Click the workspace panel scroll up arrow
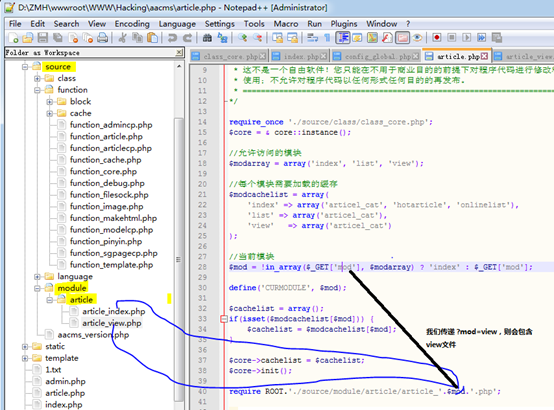 tap(179, 66)
